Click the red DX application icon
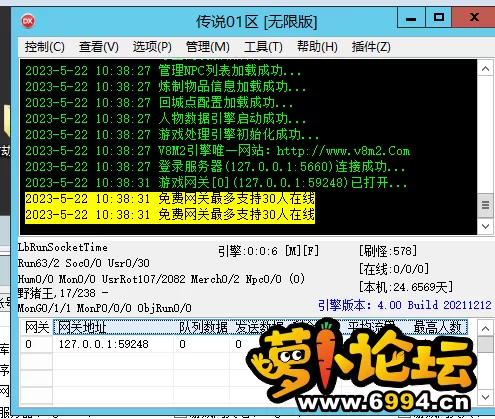 click(28, 21)
